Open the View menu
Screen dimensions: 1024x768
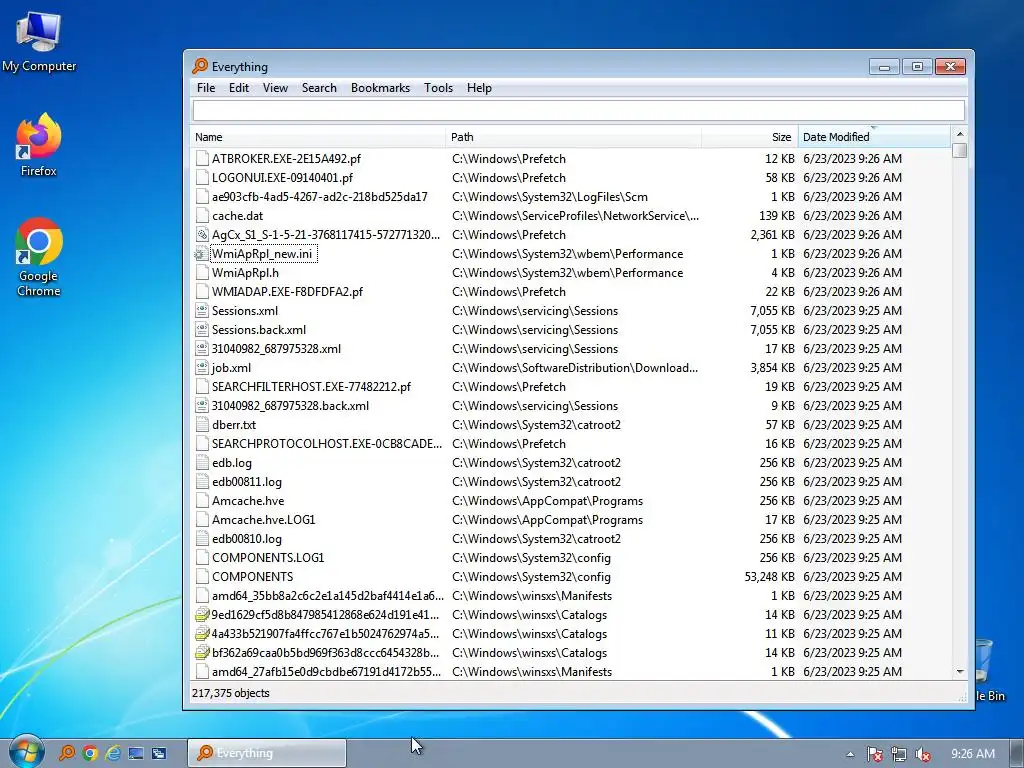point(275,88)
